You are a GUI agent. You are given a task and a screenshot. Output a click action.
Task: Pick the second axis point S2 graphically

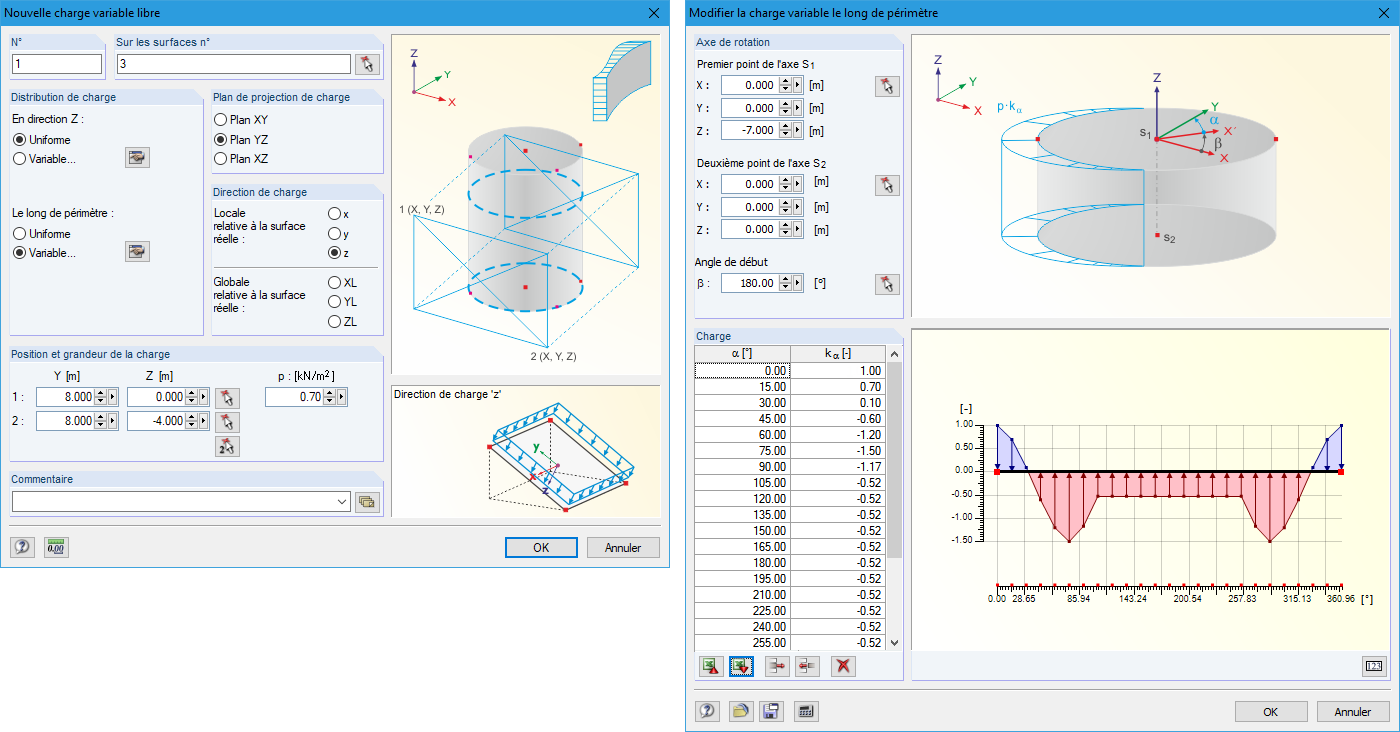tap(887, 184)
